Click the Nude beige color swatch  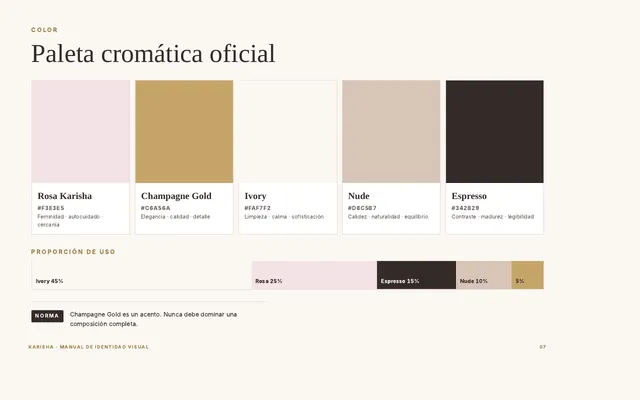tap(391, 131)
